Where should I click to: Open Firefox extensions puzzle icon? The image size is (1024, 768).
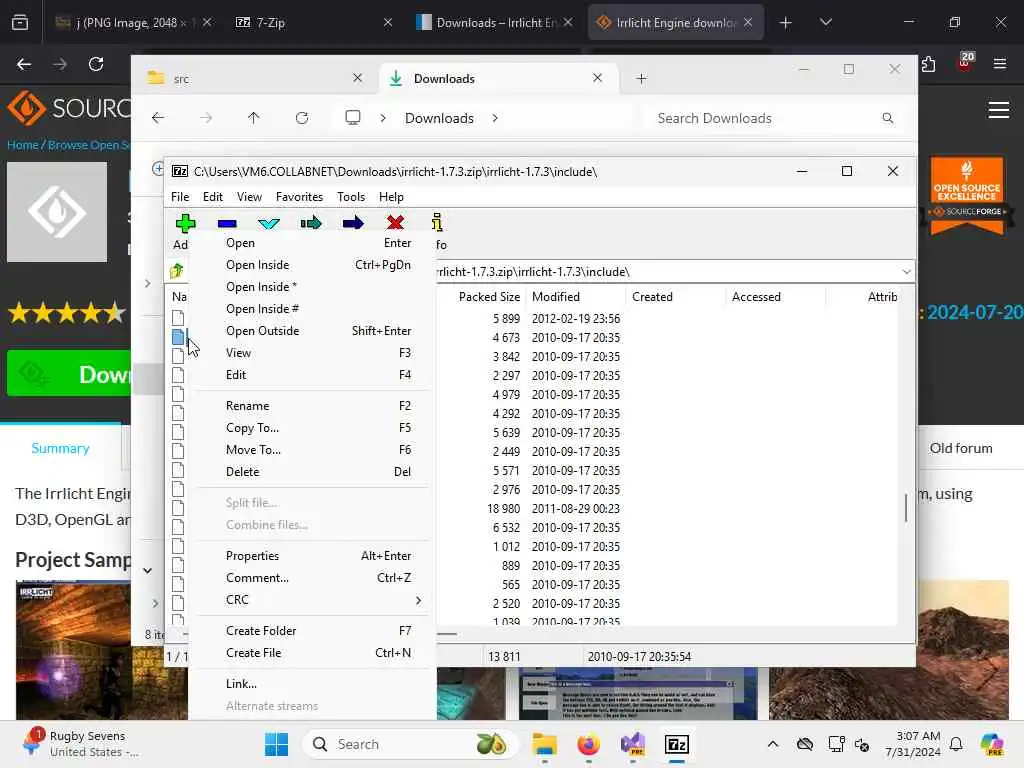tap(929, 64)
